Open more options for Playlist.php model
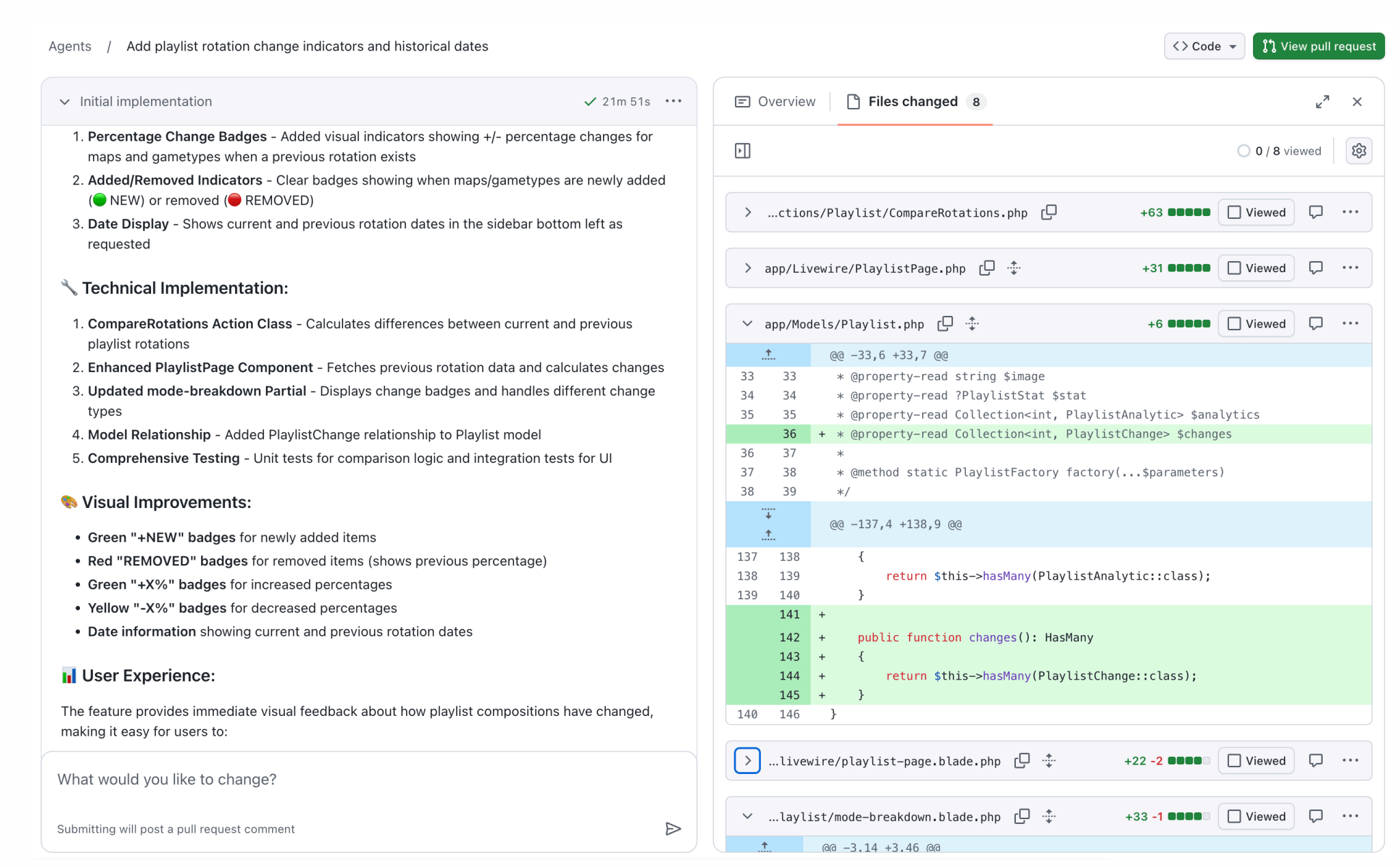The image size is (1400, 867). tap(1350, 324)
